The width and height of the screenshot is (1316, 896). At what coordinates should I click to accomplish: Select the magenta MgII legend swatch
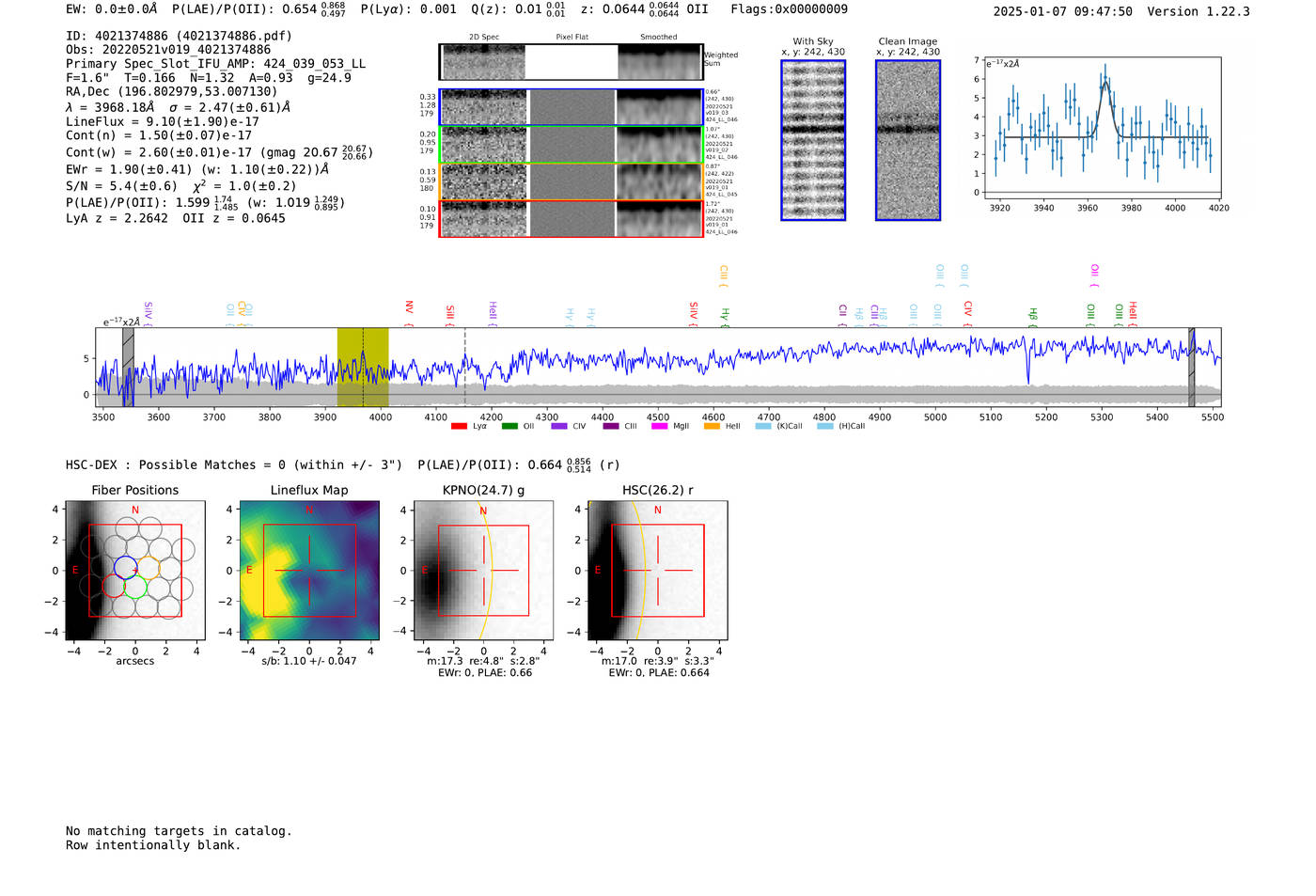click(x=659, y=426)
